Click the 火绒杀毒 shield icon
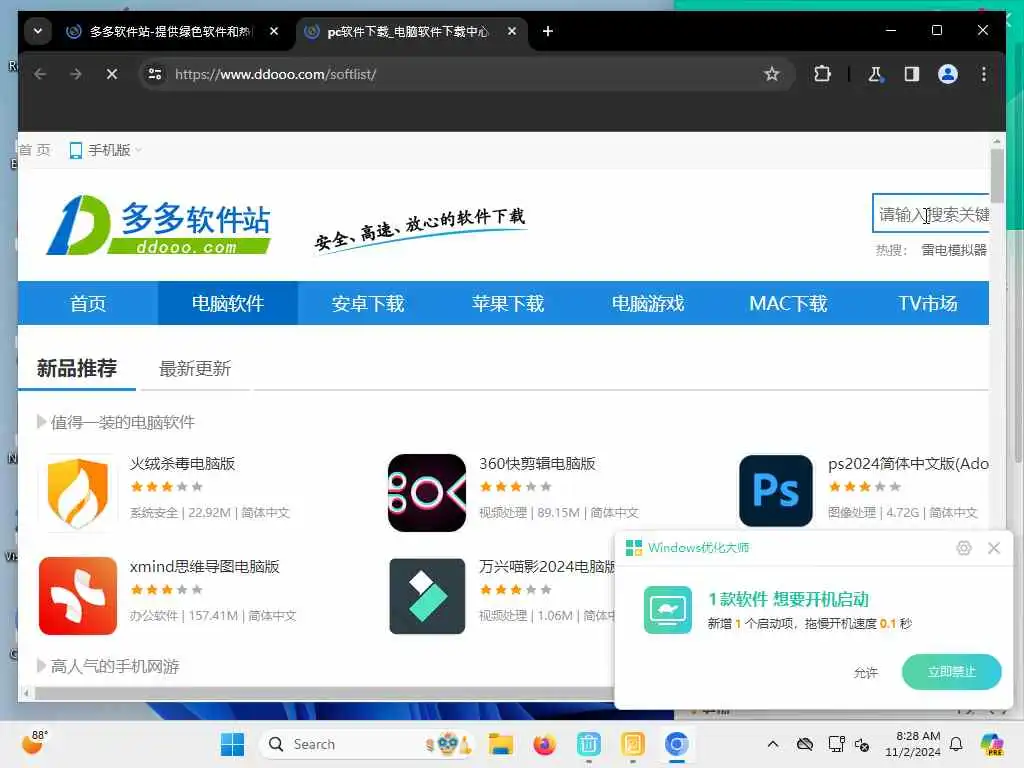1024x768 pixels. pos(78,493)
